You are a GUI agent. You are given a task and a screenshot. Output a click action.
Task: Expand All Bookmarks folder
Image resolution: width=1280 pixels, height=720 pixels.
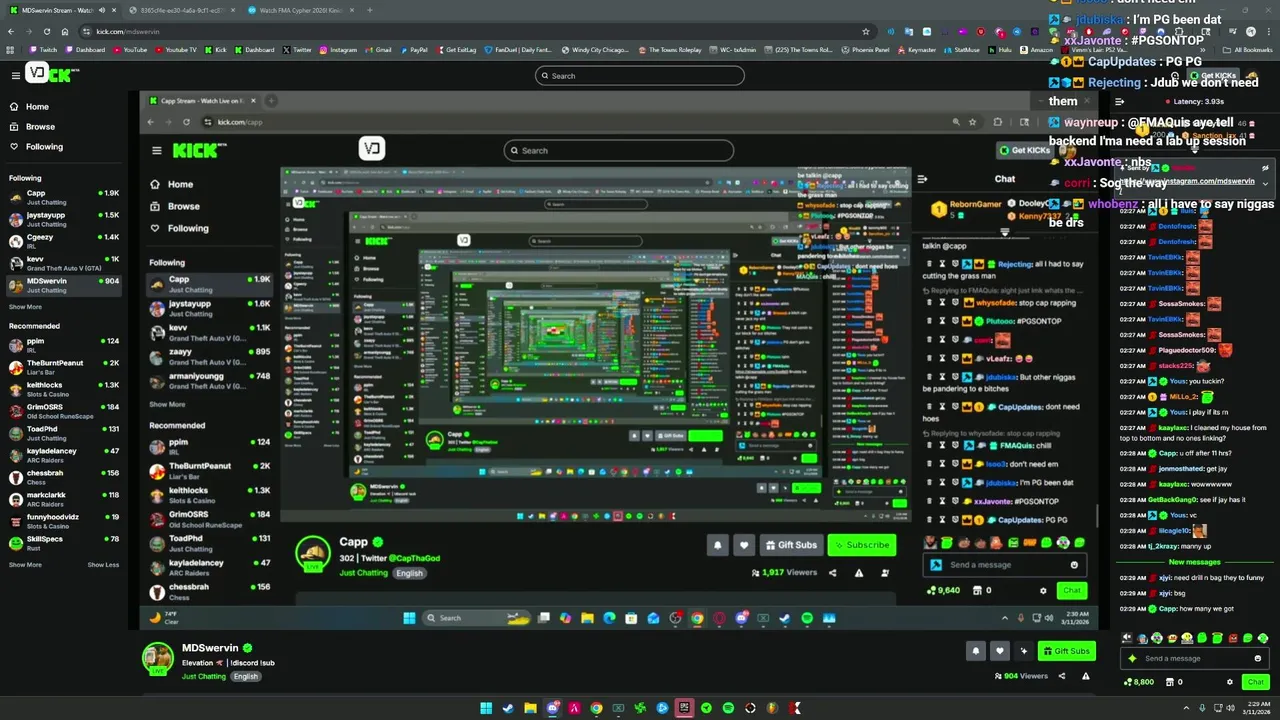(x=1248, y=49)
